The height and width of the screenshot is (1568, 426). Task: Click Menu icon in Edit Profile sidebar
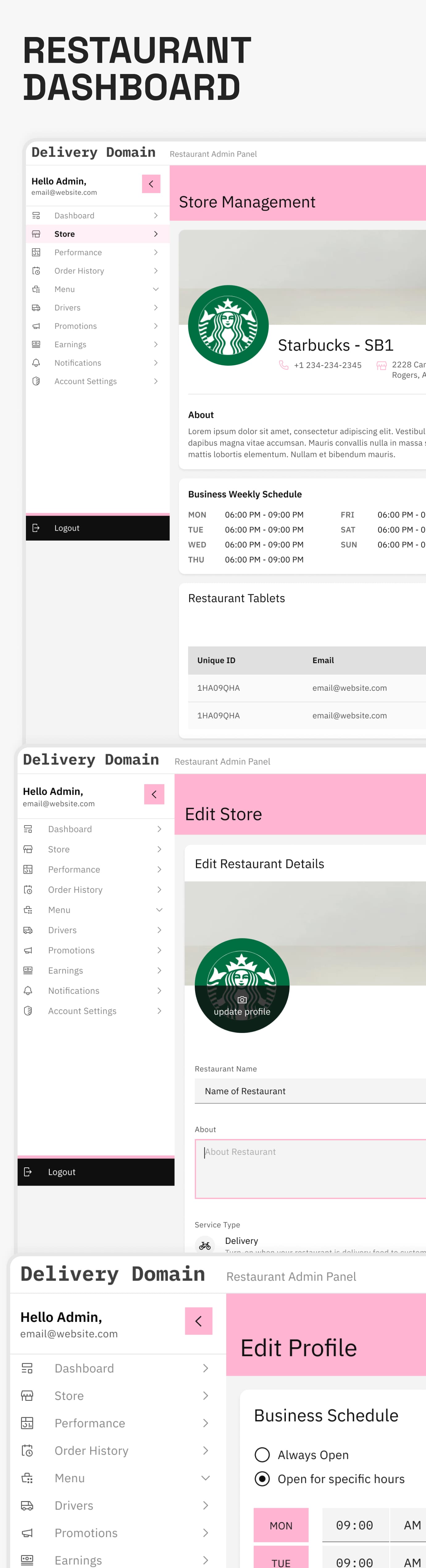[x=27, y=1478]
